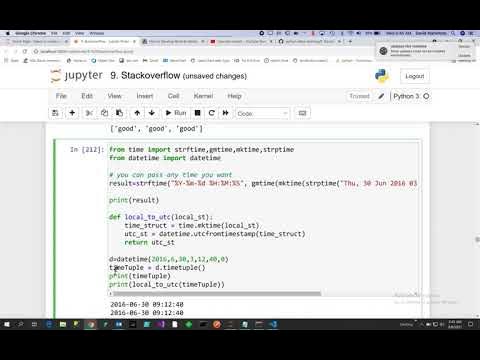480x360 pixels.
Task: Click the return utc_st line
Action: (149, 242)
